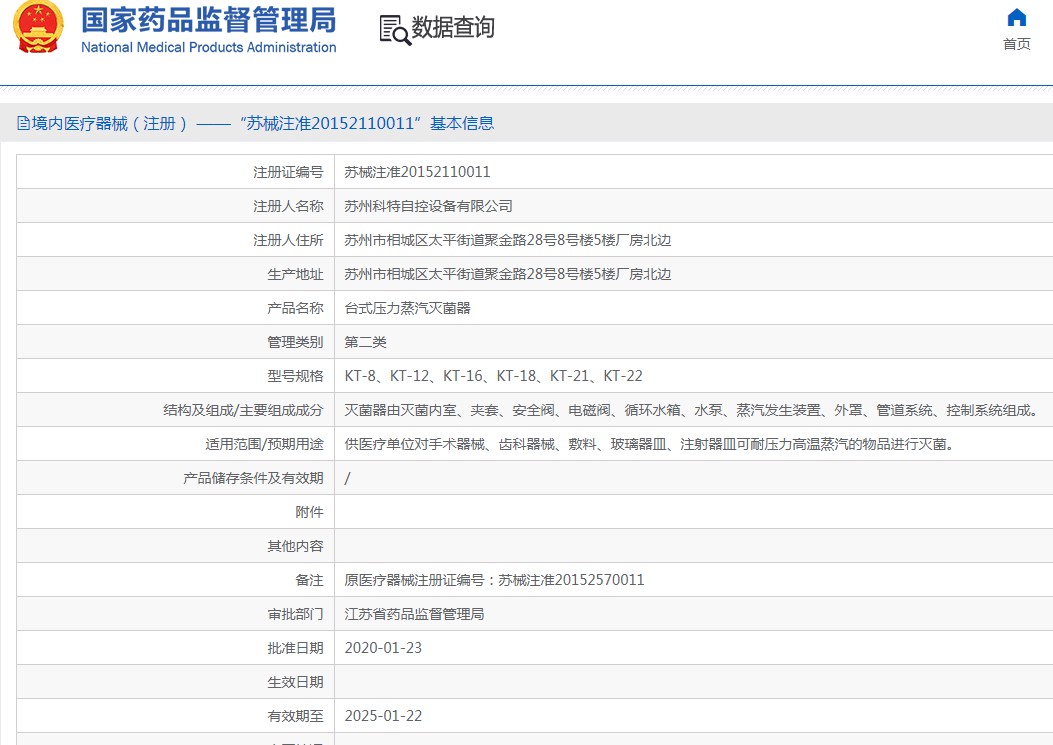This screenshot has height=745, width=1053.
Task: Click National Medical Products Administration text
Action: (209, 48)
